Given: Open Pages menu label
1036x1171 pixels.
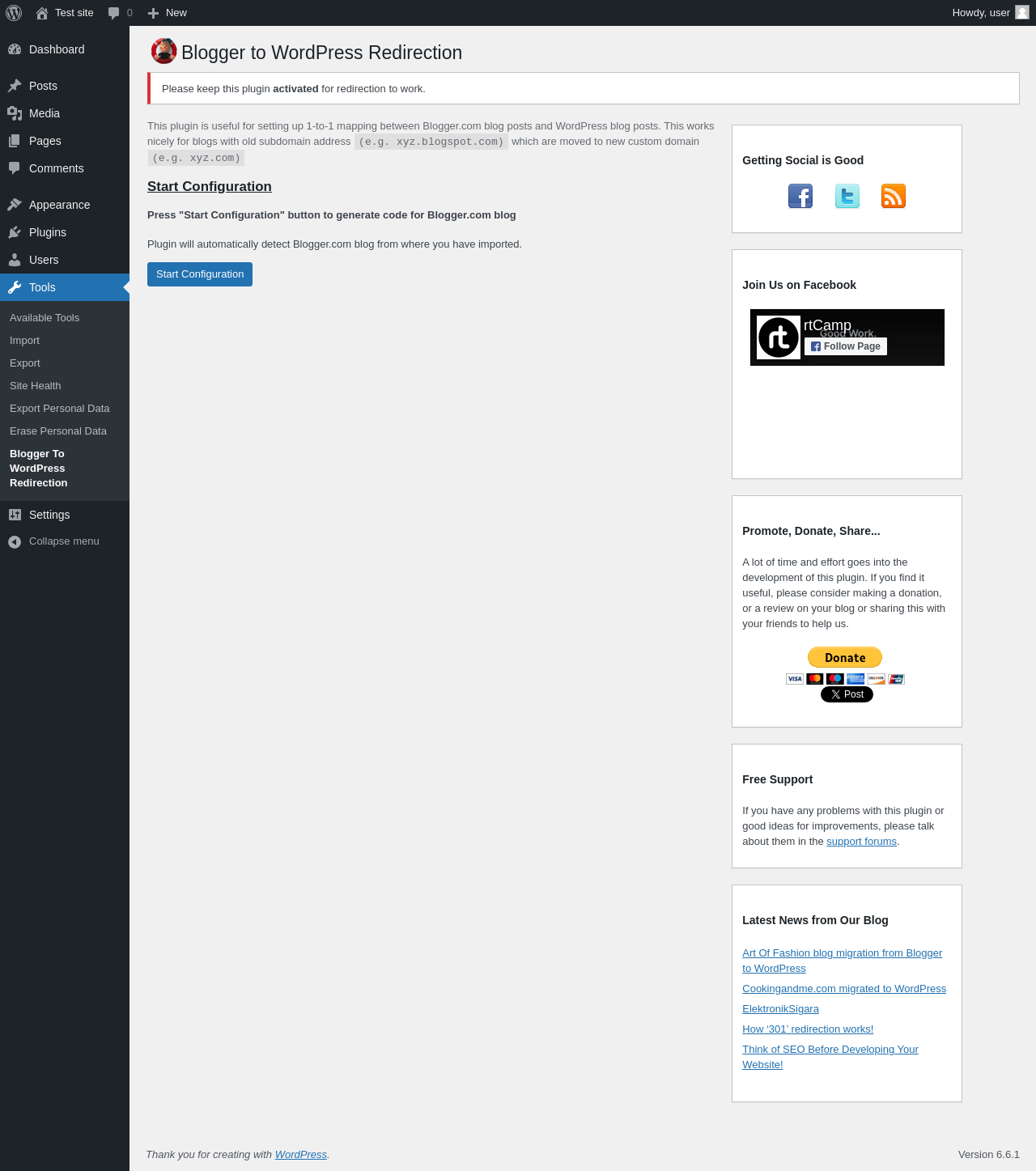Looking at the screenshot, I should [x=45, y=141].
